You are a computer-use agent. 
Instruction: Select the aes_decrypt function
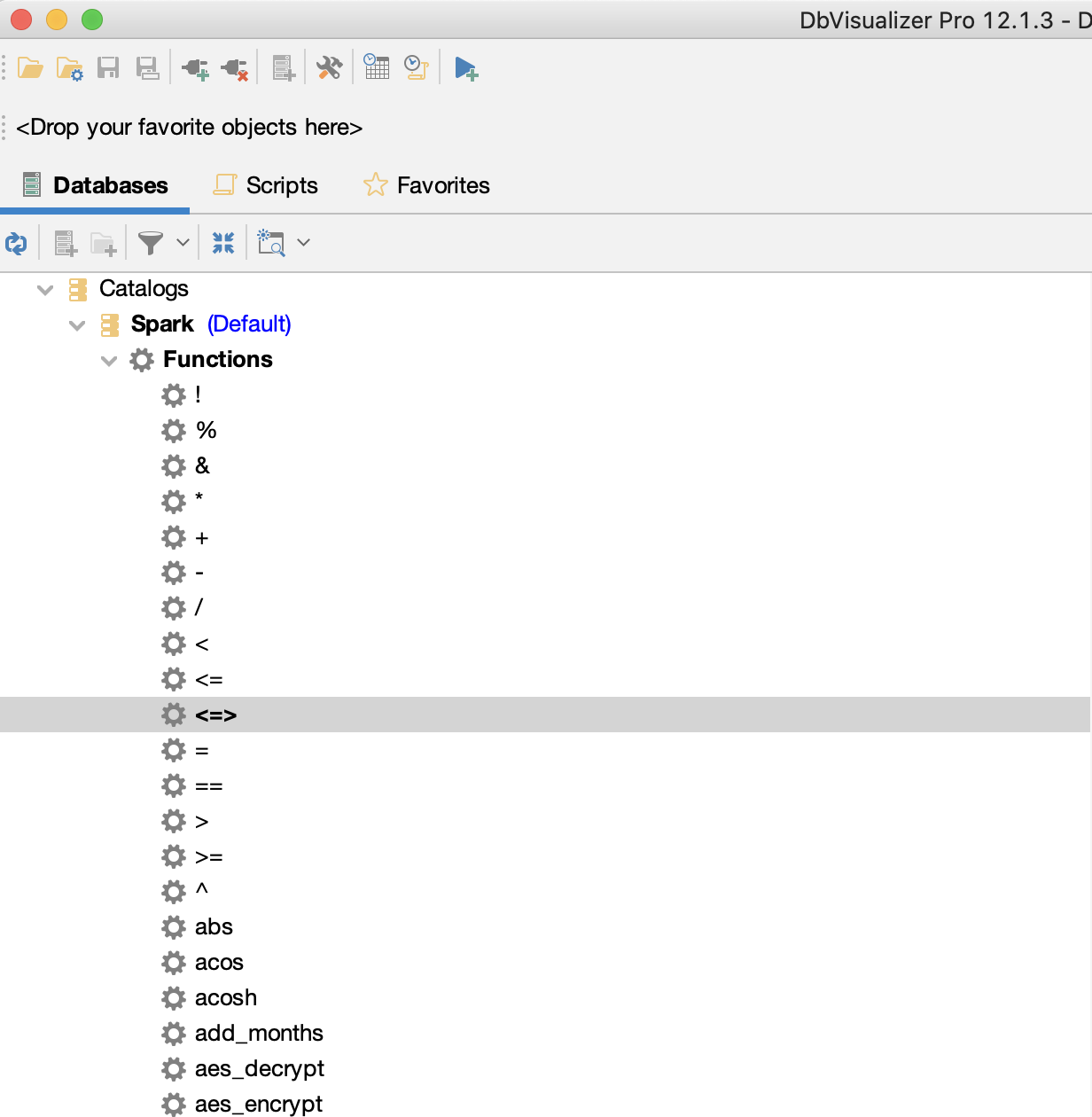[260, 1069]
